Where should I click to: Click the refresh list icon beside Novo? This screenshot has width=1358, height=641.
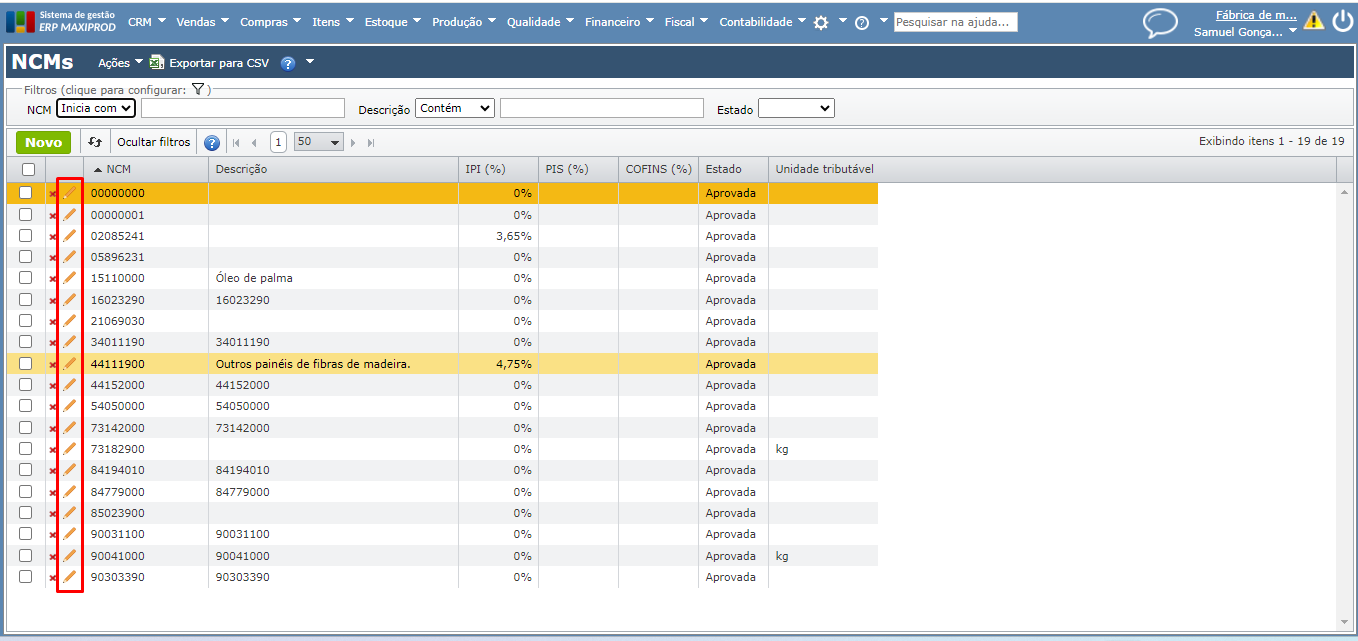pyautogui.click(x=95, y=142)
